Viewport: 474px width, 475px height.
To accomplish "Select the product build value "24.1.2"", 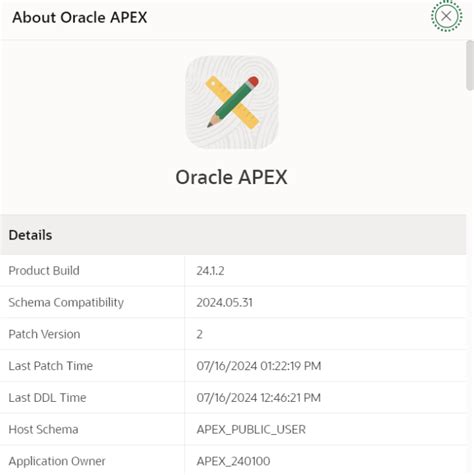I will [x=210, y=271].
